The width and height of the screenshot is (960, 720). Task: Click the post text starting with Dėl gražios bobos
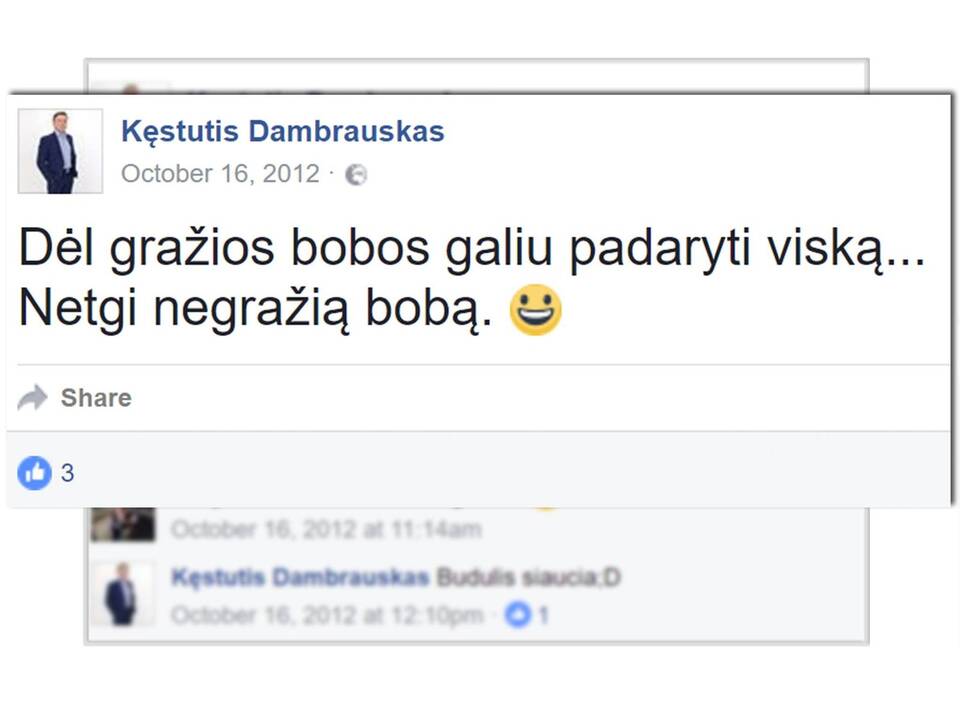point(471,279)
